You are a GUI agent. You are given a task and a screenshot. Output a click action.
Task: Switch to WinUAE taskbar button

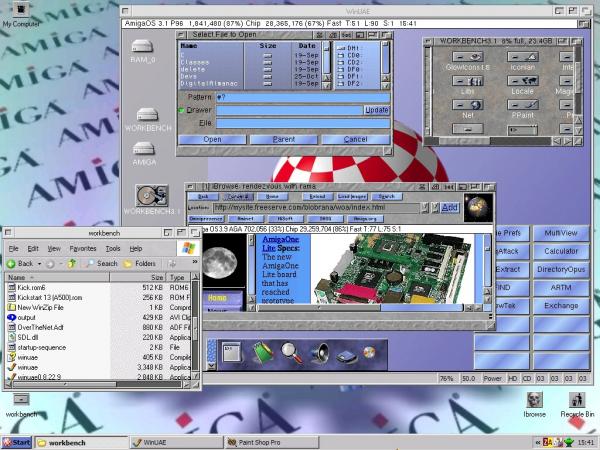pos(176,443)
